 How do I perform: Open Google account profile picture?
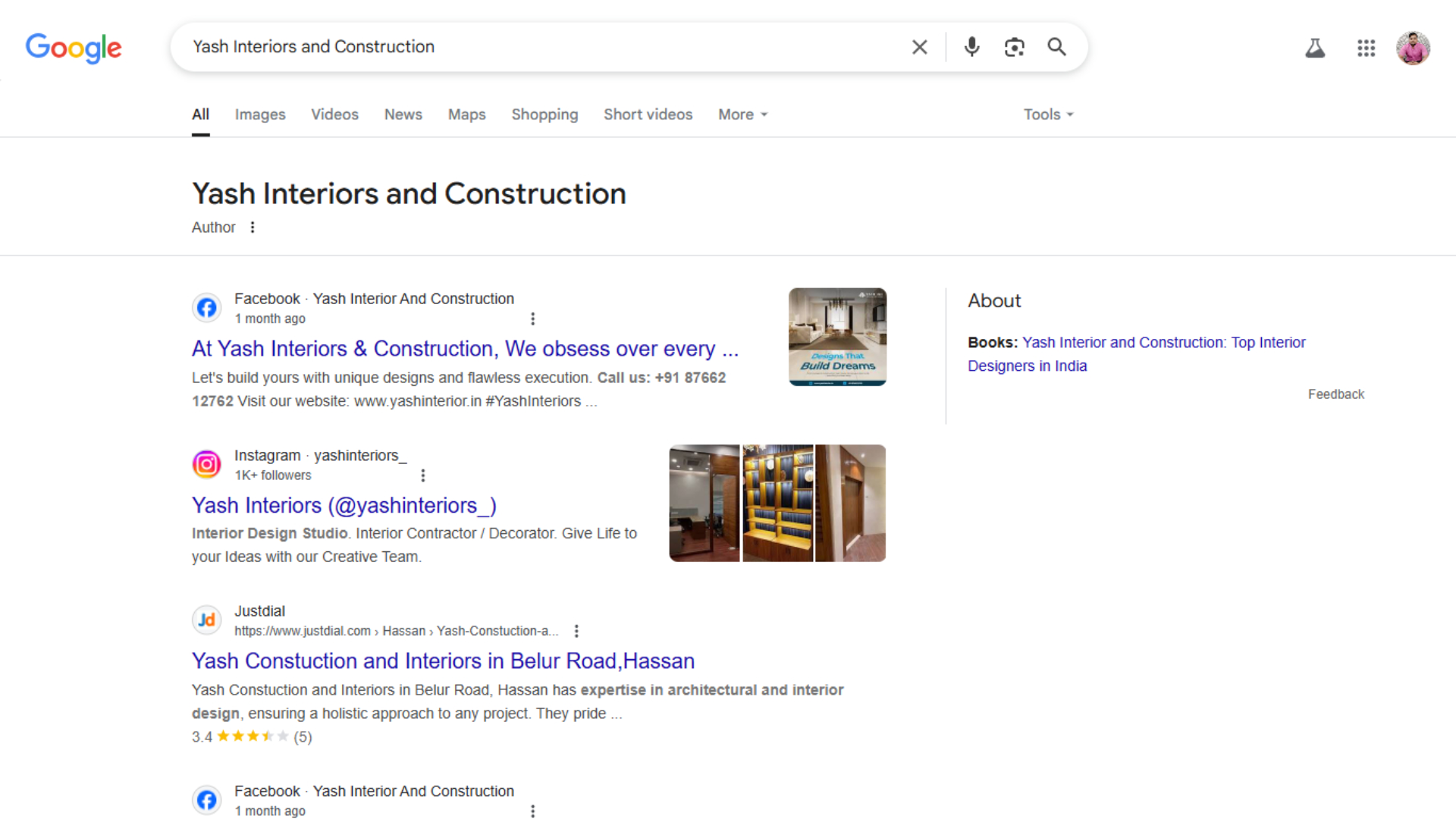coord(1413,49)
